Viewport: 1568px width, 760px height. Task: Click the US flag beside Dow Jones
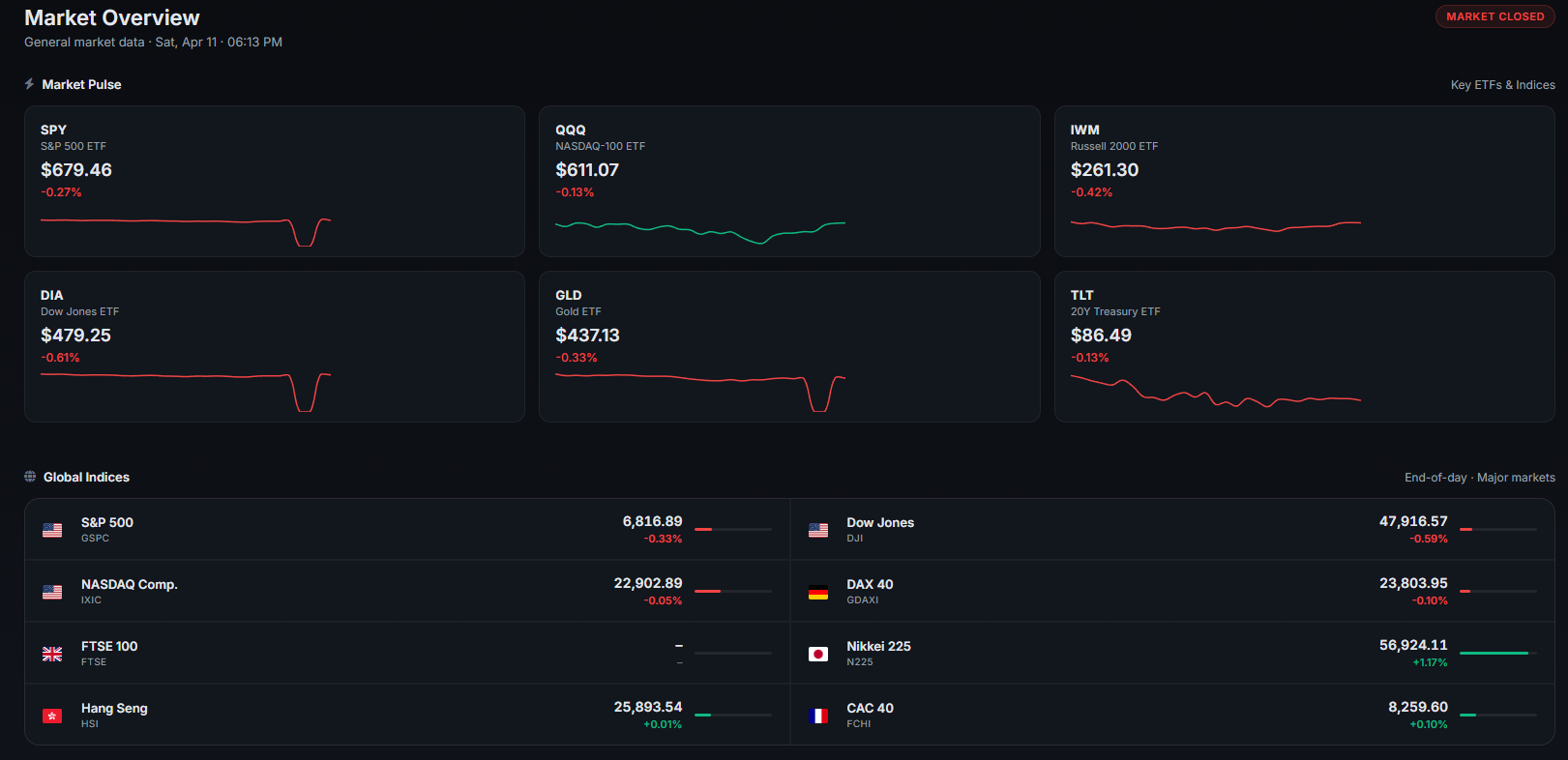coord(818,530)
